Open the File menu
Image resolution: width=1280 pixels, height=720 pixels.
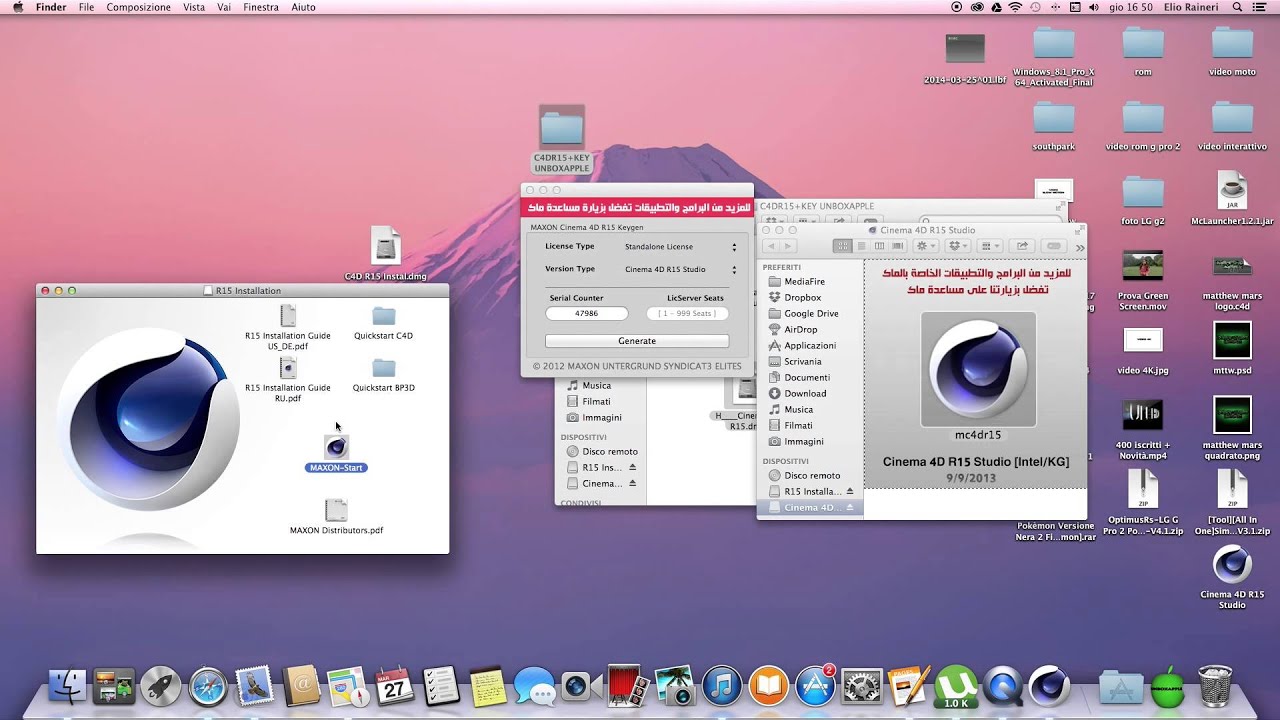point(86,7)
